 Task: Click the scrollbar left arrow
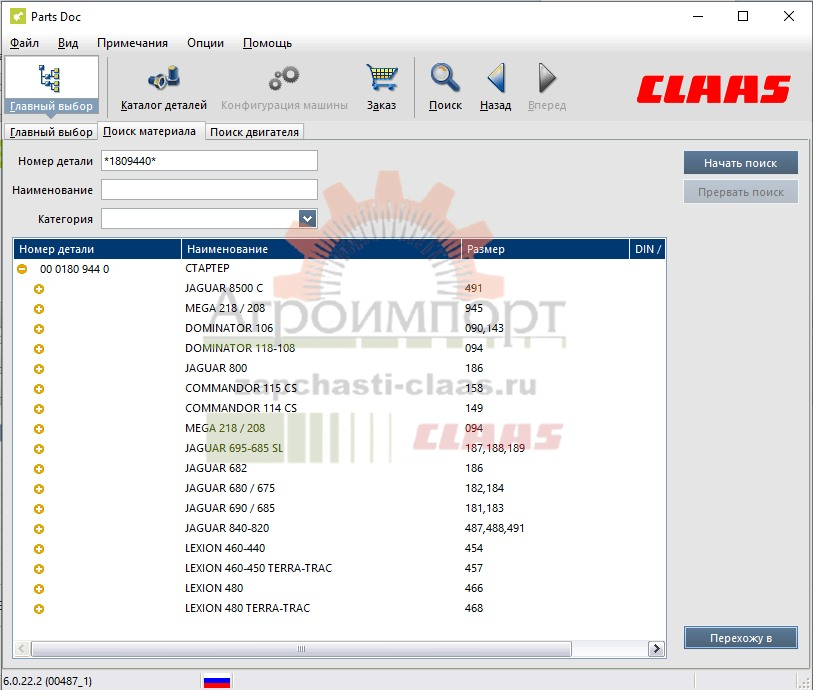coord(22,649)
